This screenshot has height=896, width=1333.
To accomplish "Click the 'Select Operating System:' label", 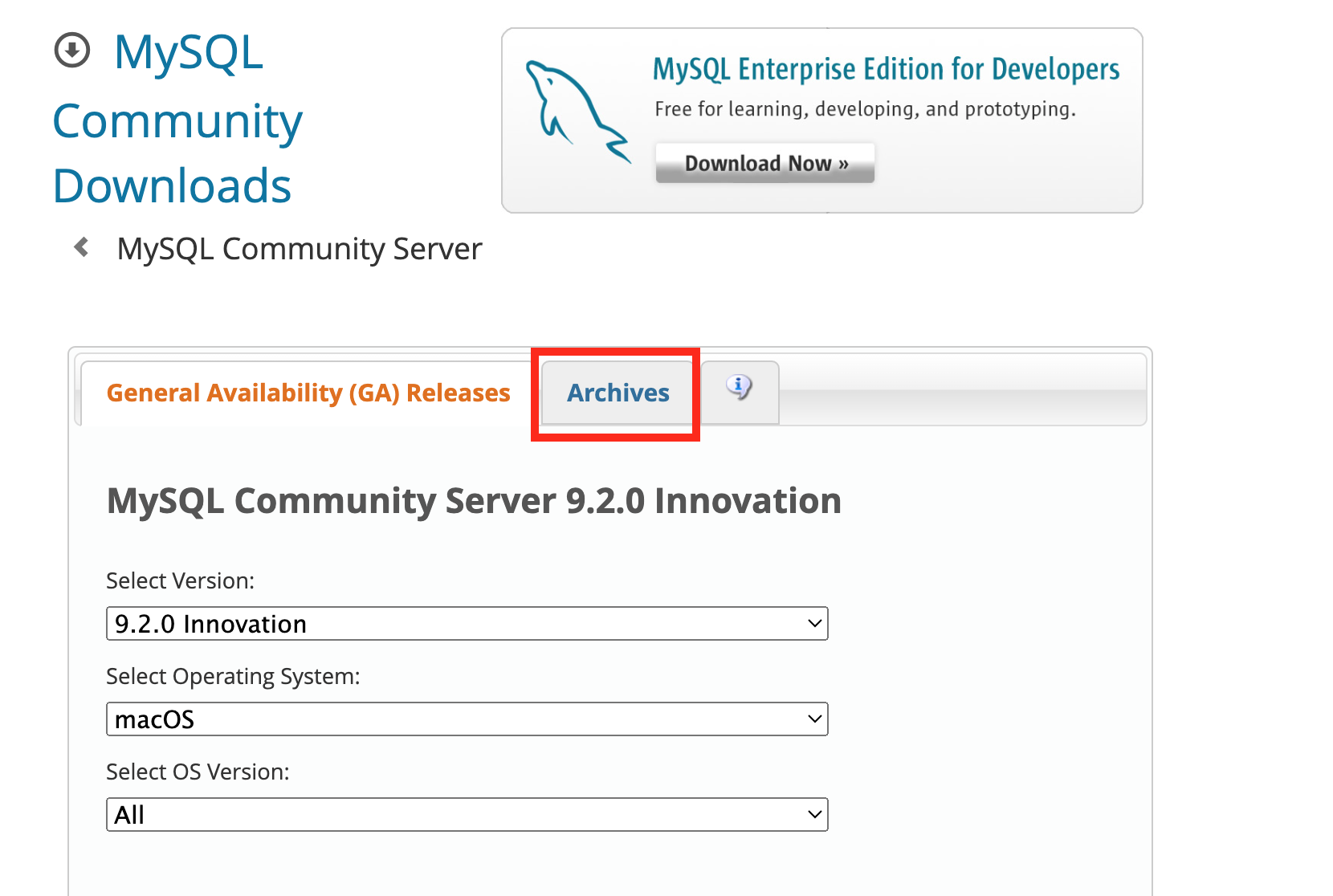I will (x=233, y=677).
